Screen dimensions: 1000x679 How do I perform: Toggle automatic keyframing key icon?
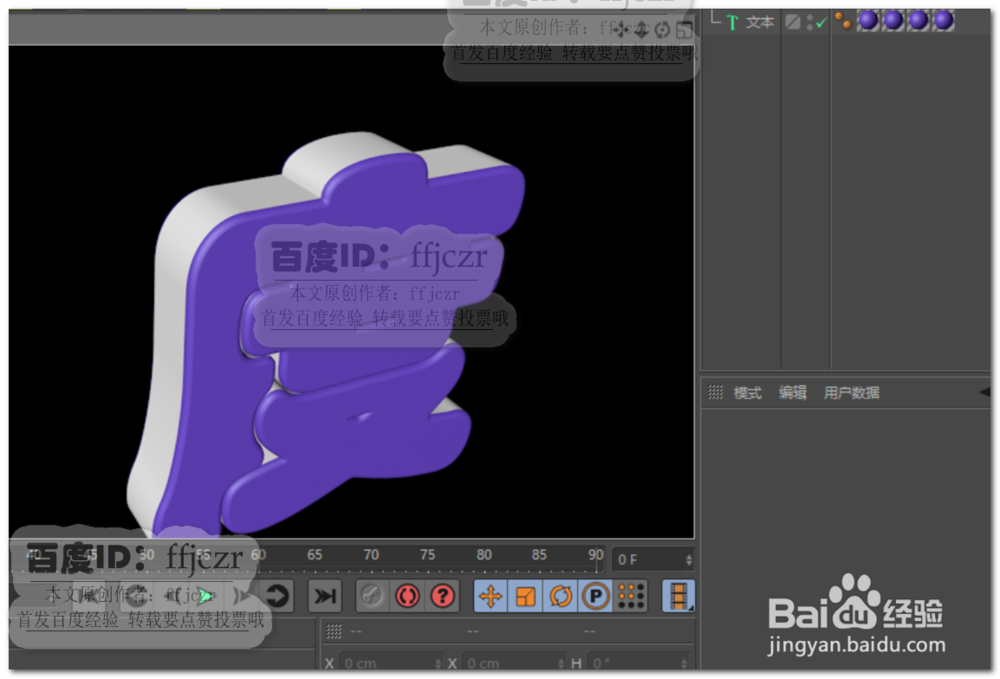[372, 596]
